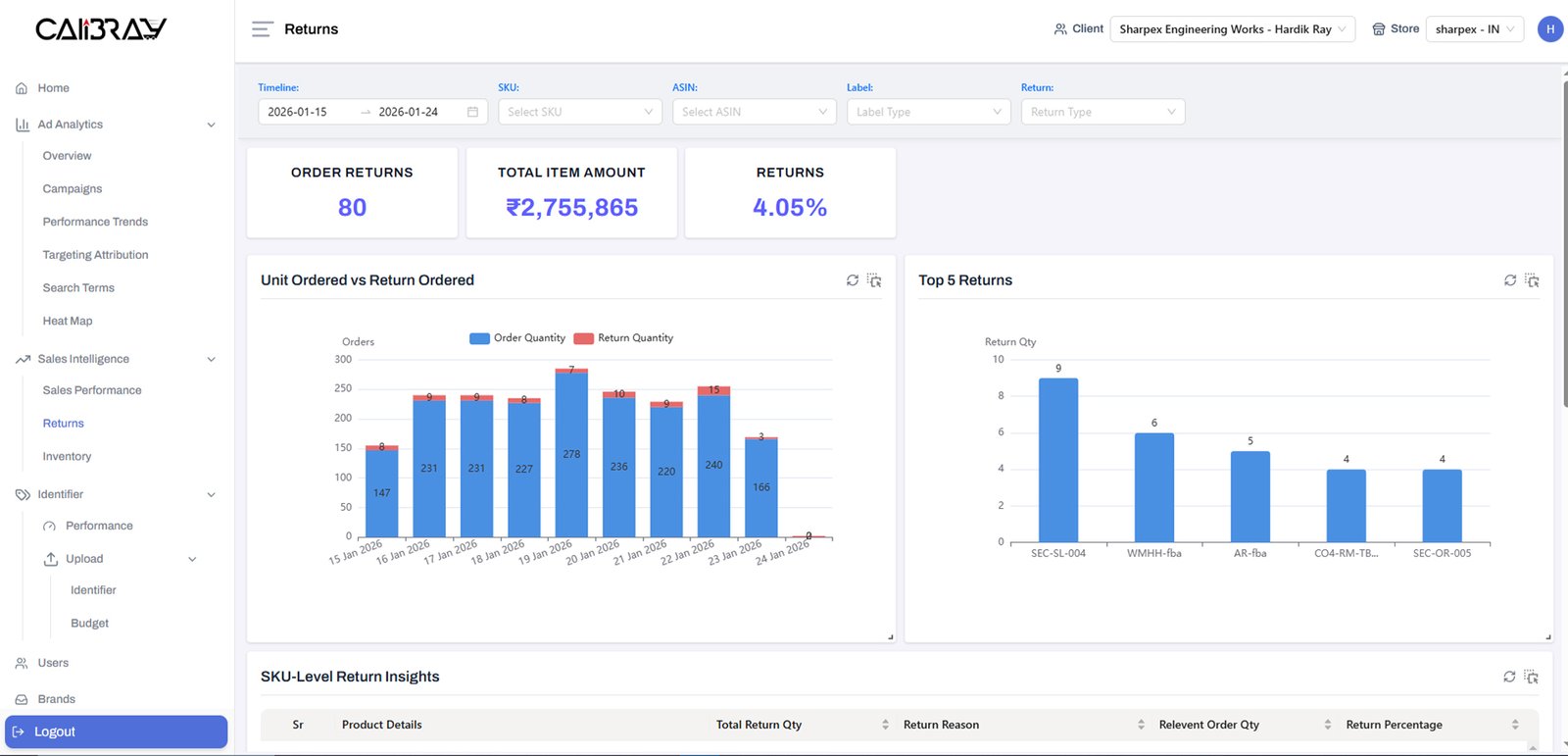Open the Inventory menu item
Screen dimensions: 1568x756
67,457
